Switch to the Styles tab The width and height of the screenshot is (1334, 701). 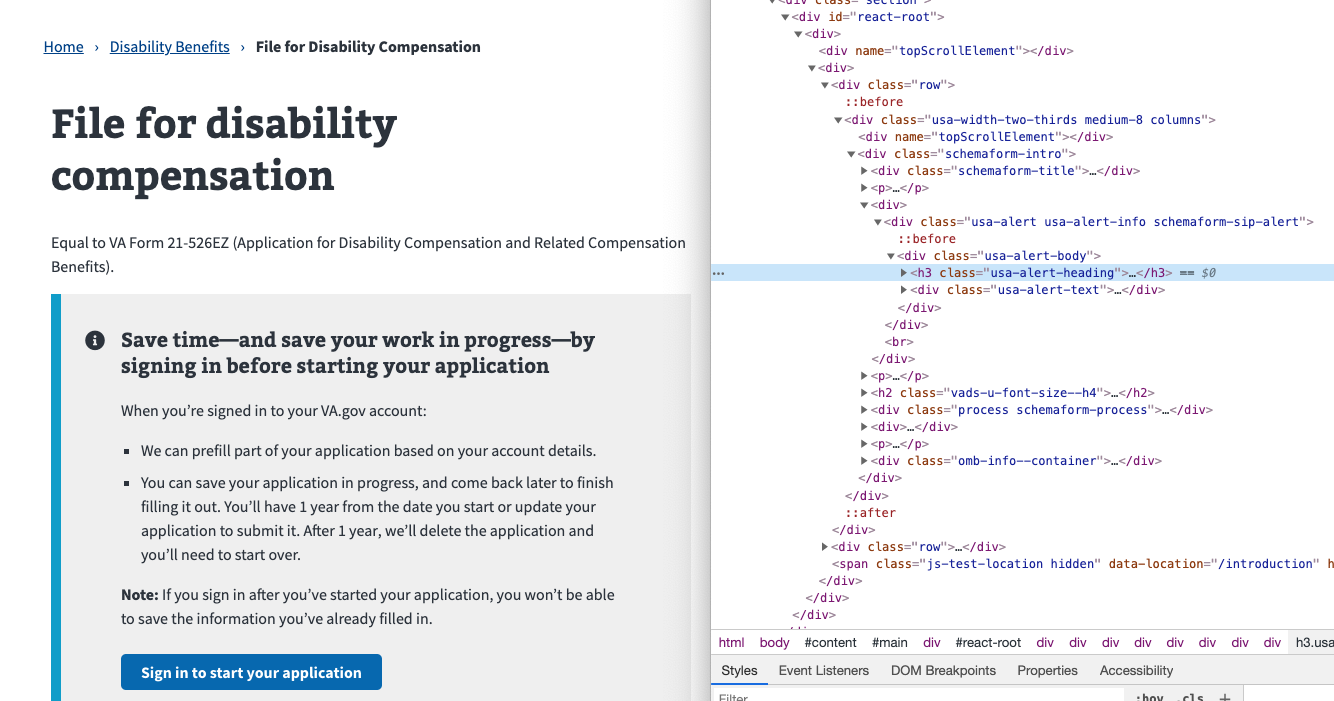(739, 671)
